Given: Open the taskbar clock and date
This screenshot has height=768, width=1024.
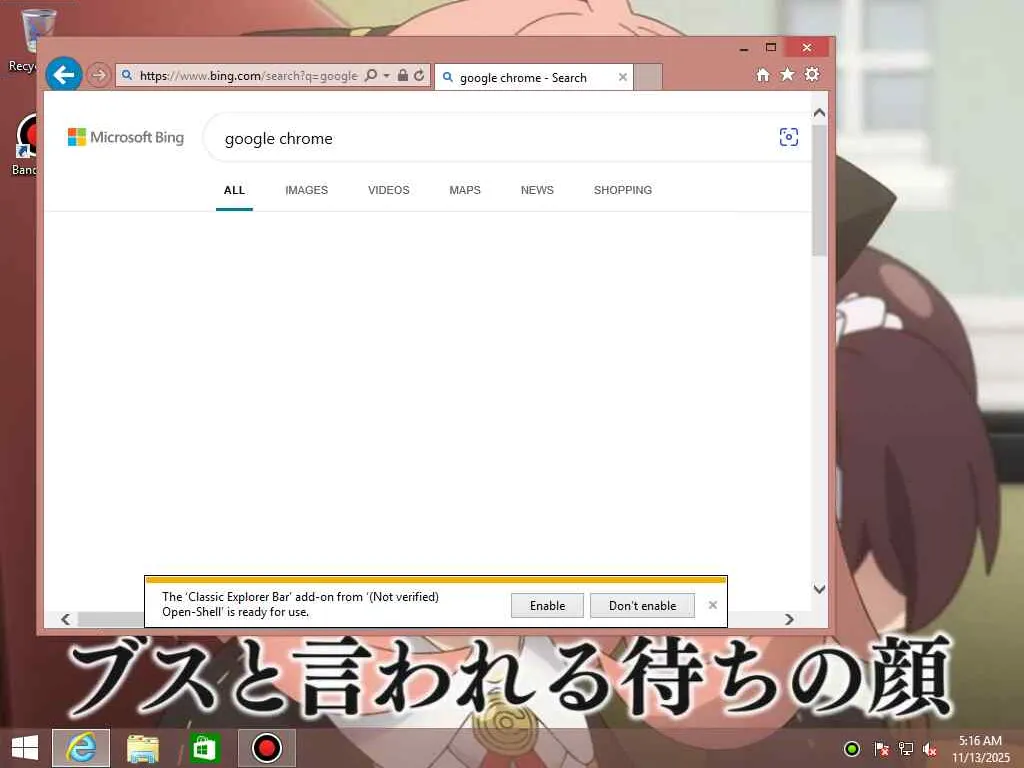Looking at the screenshot, I should coord(981,749).
